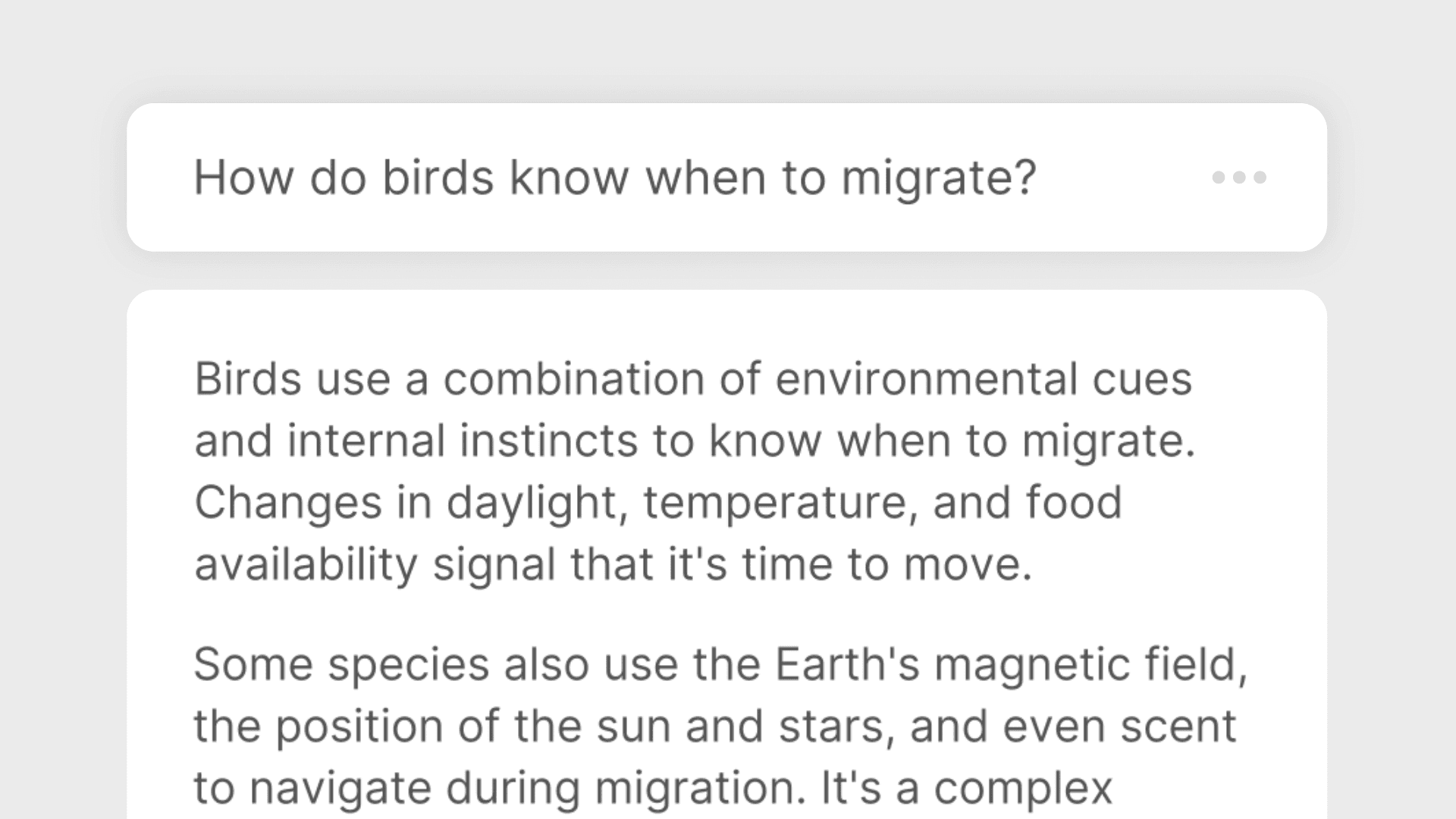Click the word "combination" in the answer
1456x819 pixels.
pos(574,378)
